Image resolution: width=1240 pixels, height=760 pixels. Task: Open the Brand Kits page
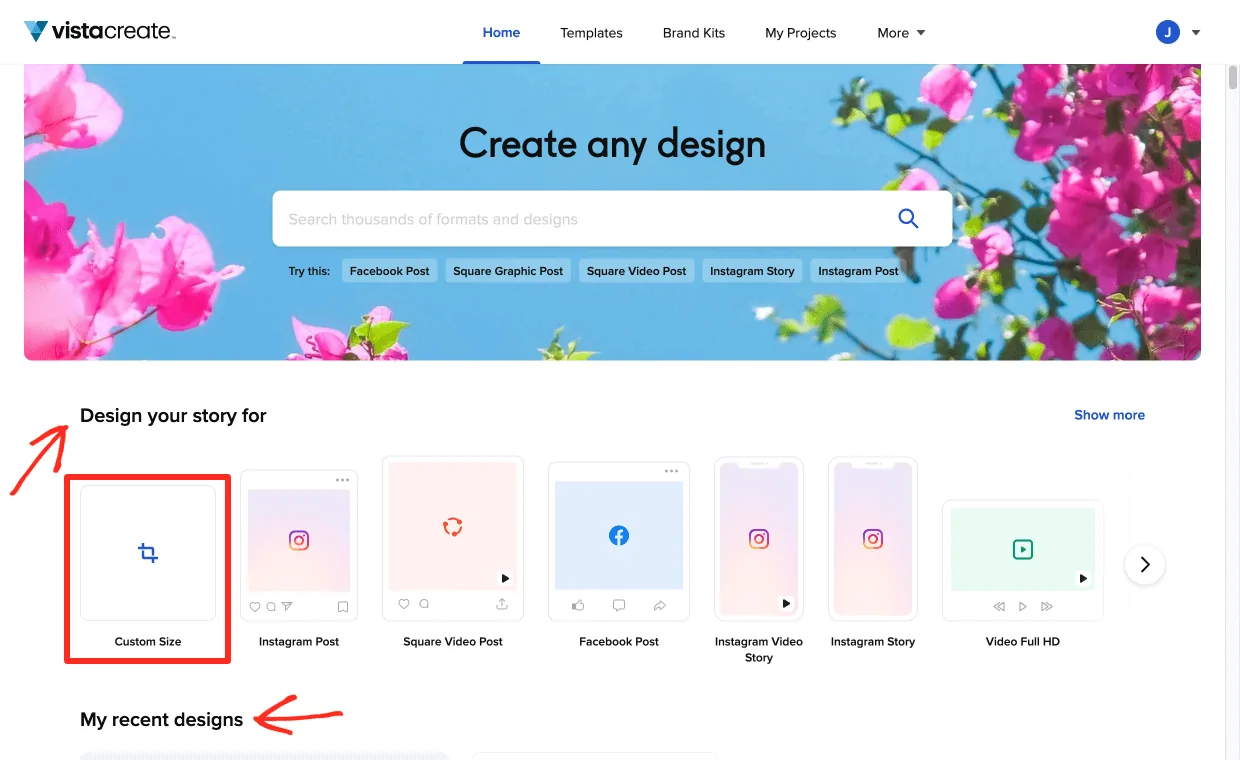693,32
